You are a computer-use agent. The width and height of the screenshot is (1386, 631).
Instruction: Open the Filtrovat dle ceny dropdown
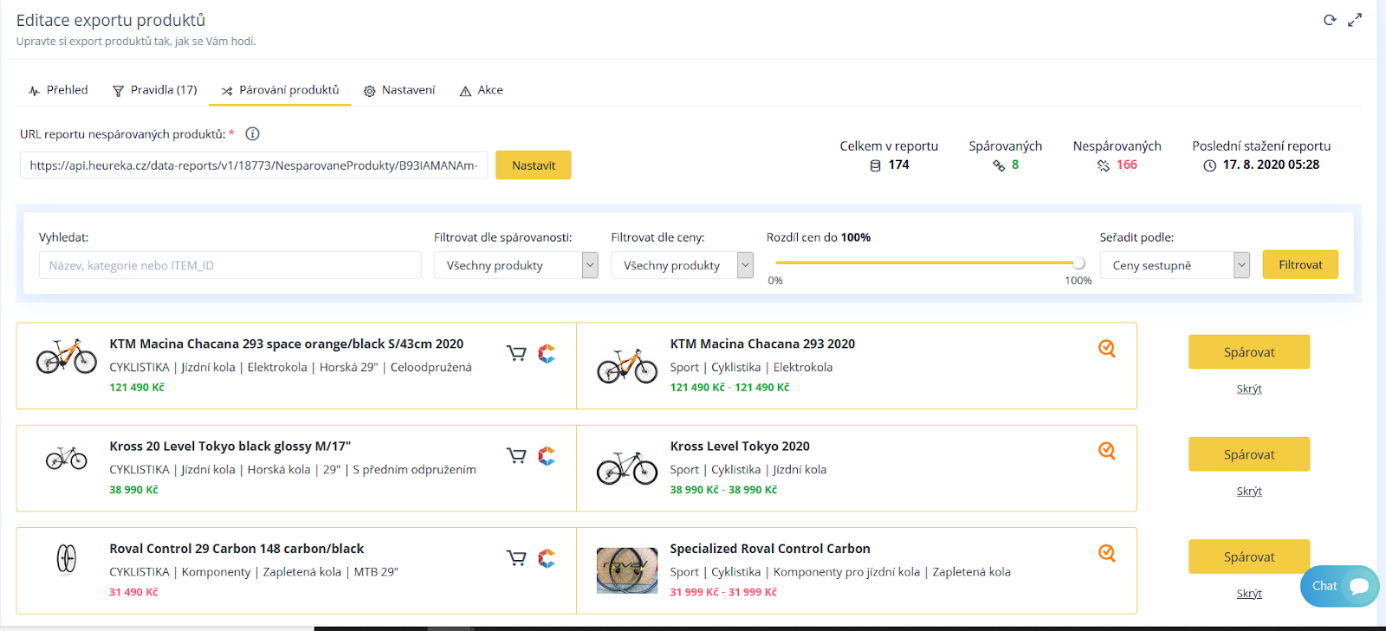pyautogui.click(x=682, y=265)
